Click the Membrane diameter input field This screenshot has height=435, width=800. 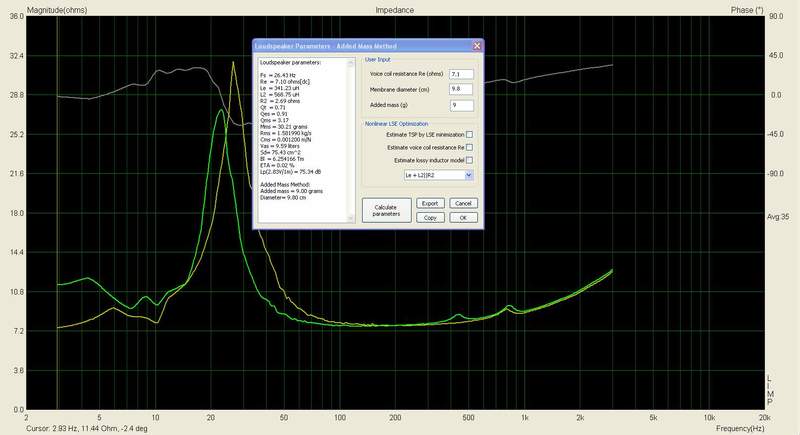click(x=461, y=89)
